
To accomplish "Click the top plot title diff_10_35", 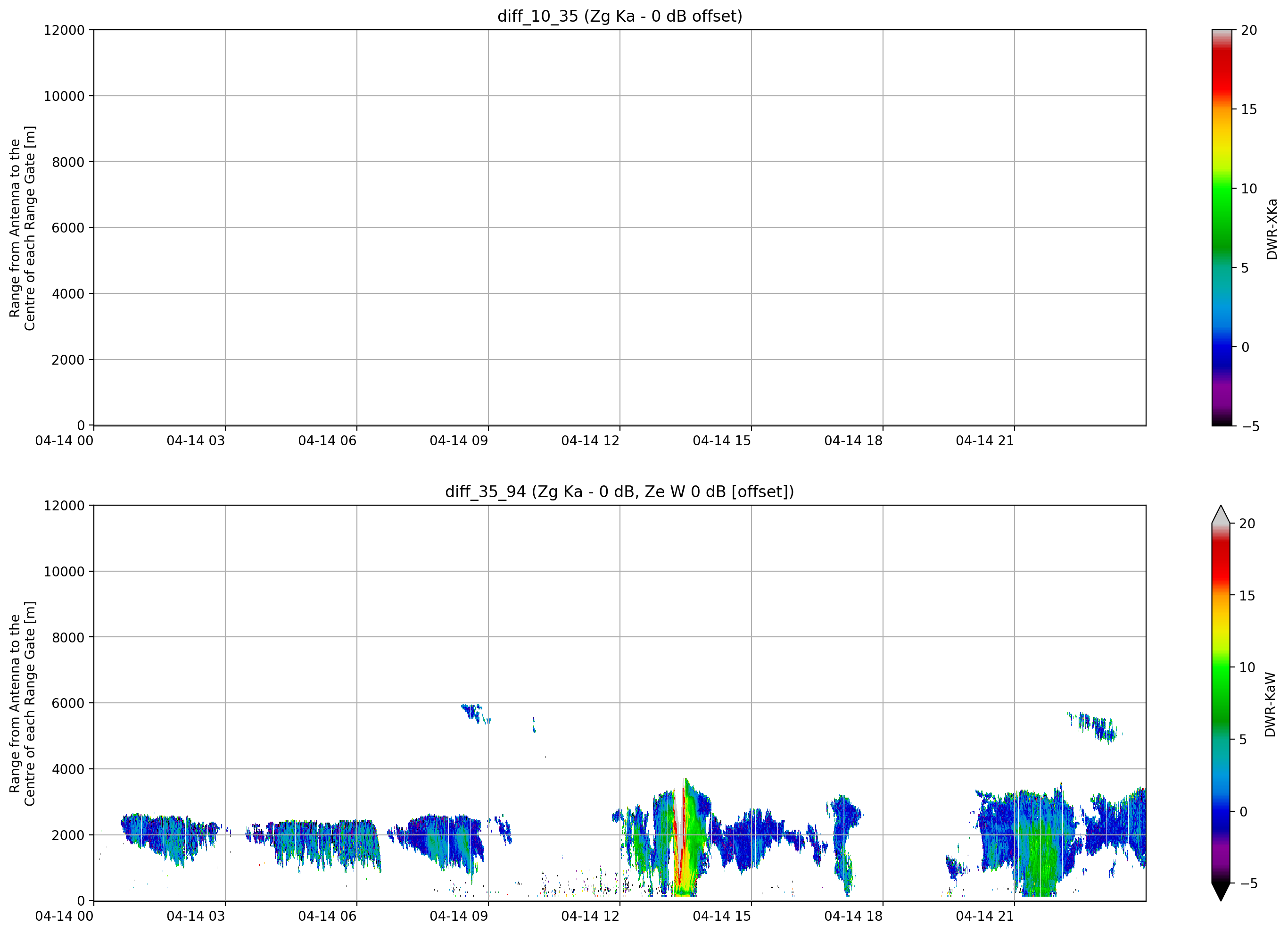I will pos(619,16).
